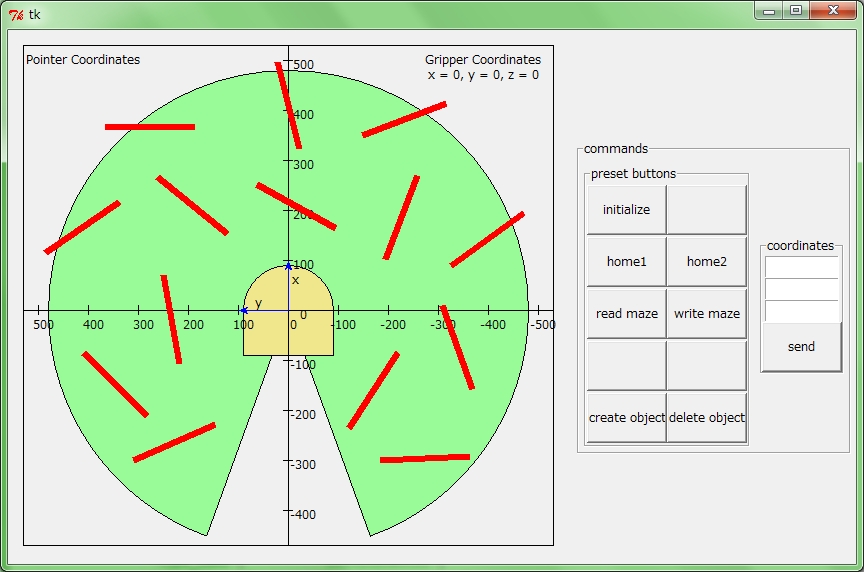Image resolution: width=864 pixels, height=572 pixels.
Task: Send the entered coordinates
Action: pos(801,347)
